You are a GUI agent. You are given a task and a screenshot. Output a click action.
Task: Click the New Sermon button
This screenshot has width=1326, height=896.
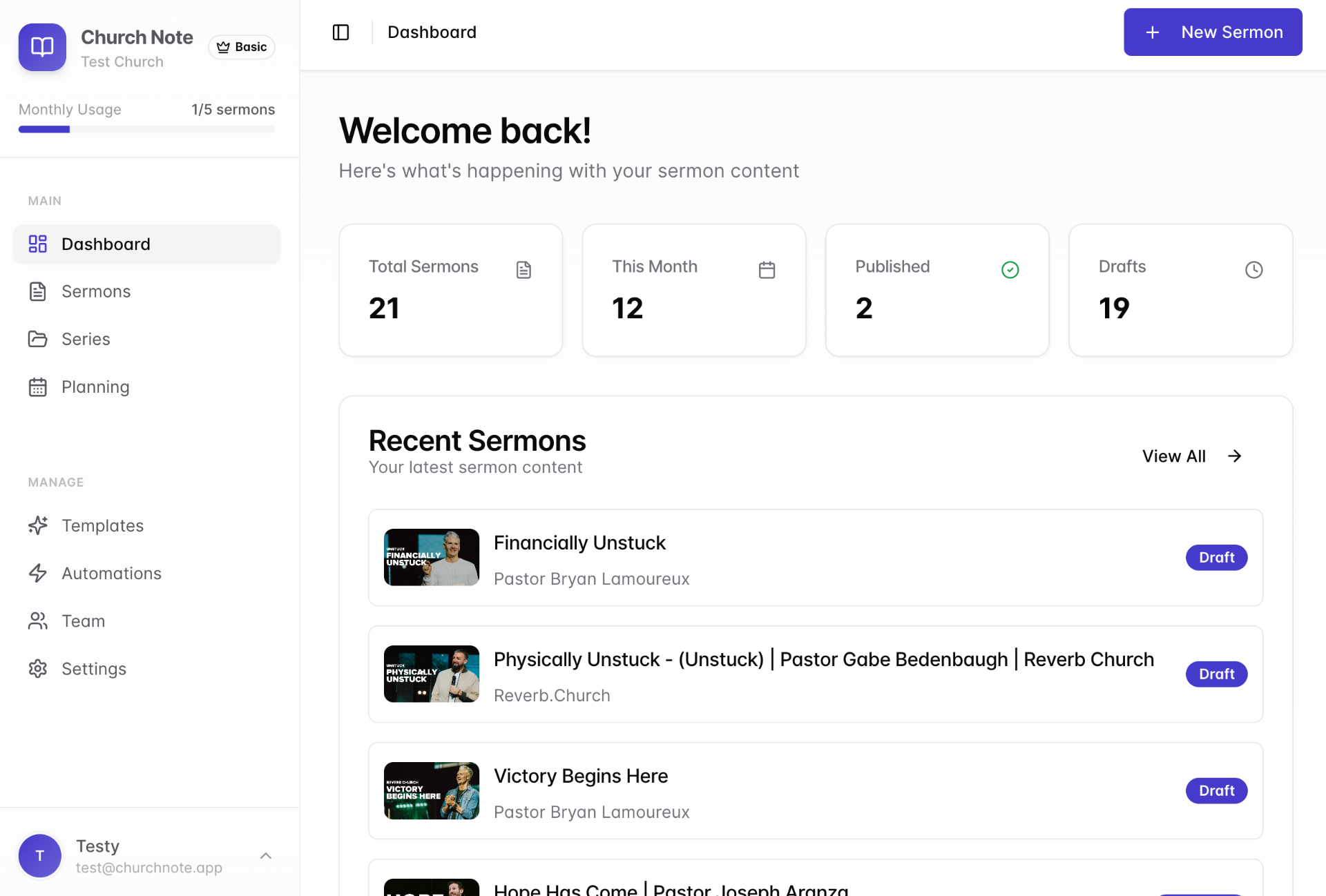[1213, 32]
